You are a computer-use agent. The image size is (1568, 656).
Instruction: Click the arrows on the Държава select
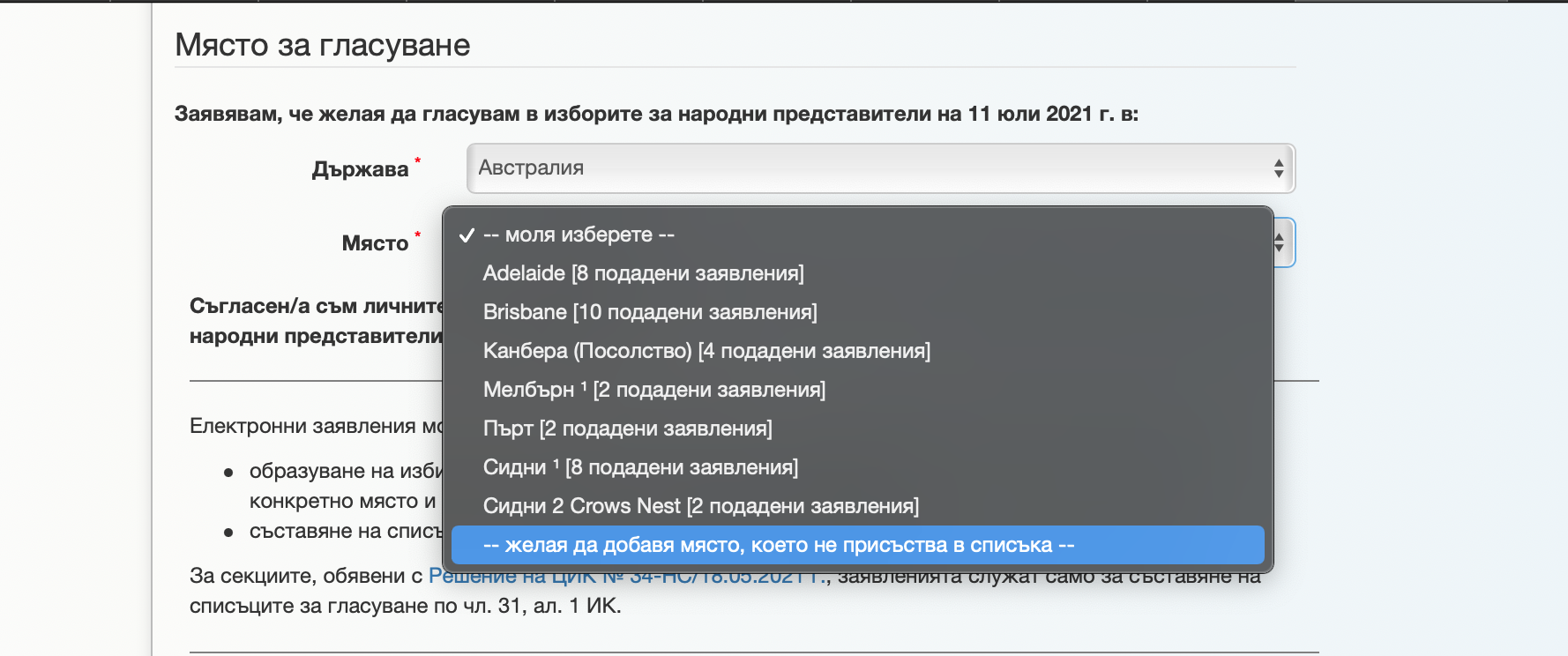(1278, 168)
